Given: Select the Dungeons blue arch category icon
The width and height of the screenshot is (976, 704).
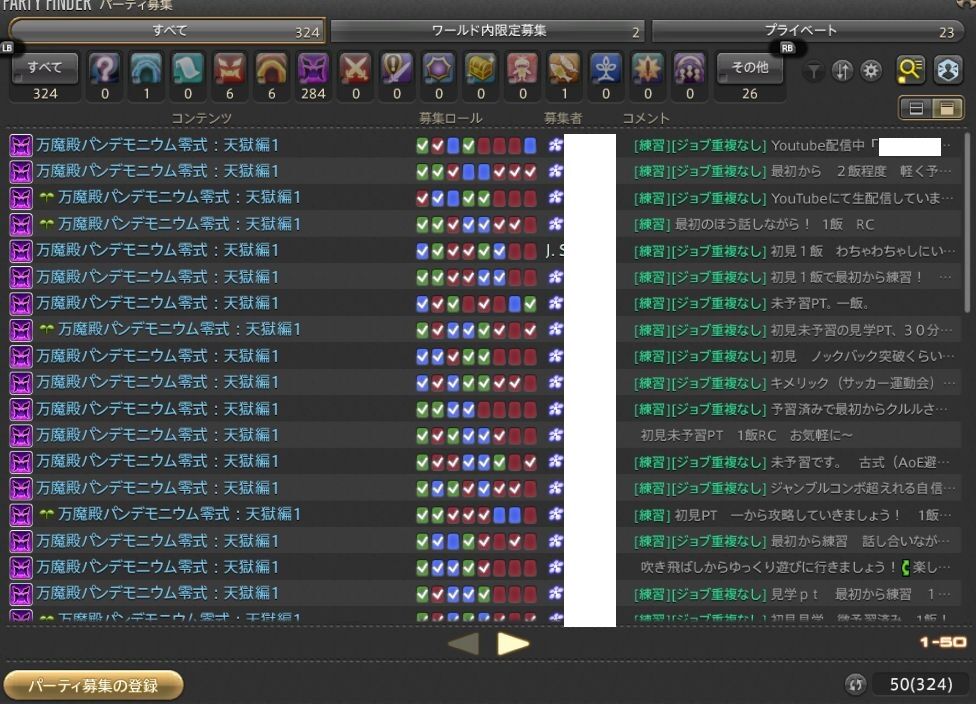Looking at the screenshot, I should point(146,68).
